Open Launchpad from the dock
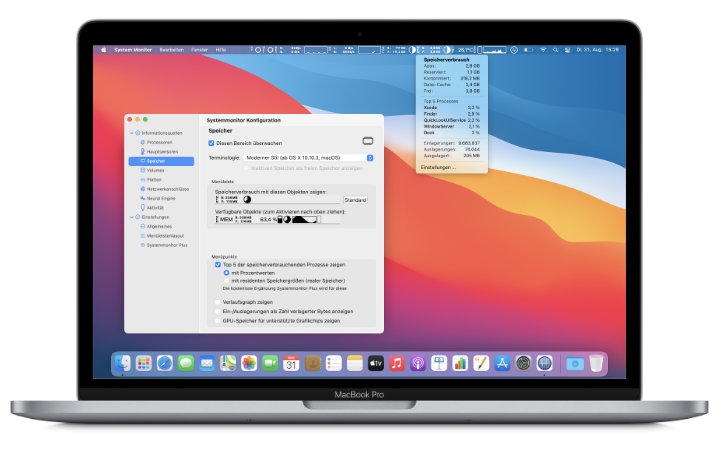Viewport: 720px width, 450px height. (x=144, y=364)
